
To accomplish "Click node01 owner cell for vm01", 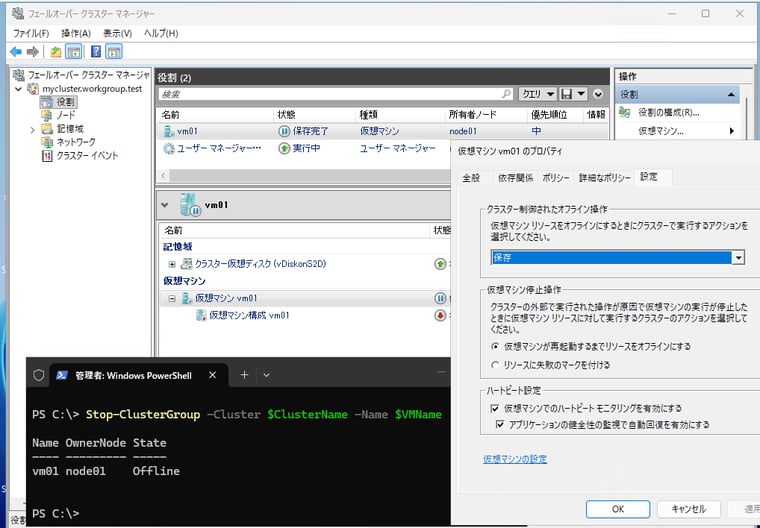I will (x=463, y=131).
